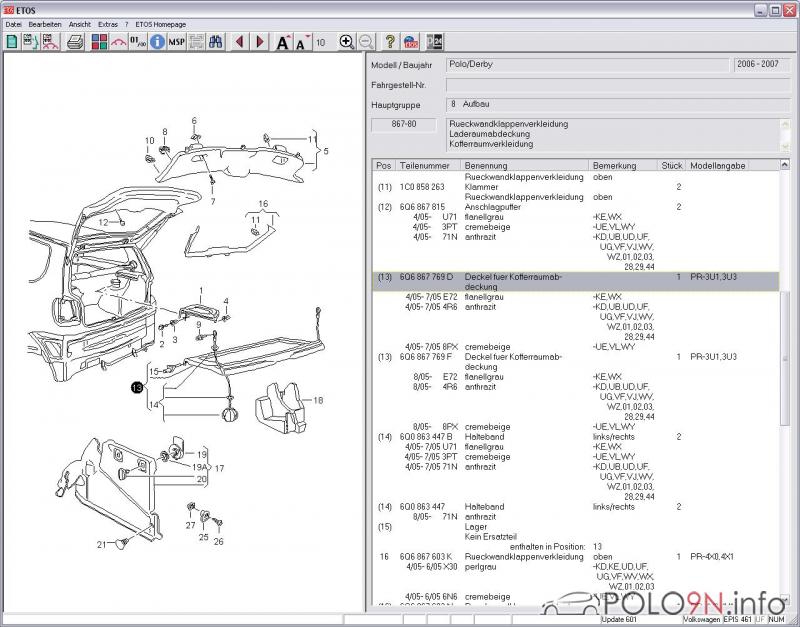This screenshot has height=627, width=800.
Task: Click callout number 21 in the diagram
Action: (x=102, y=545)
